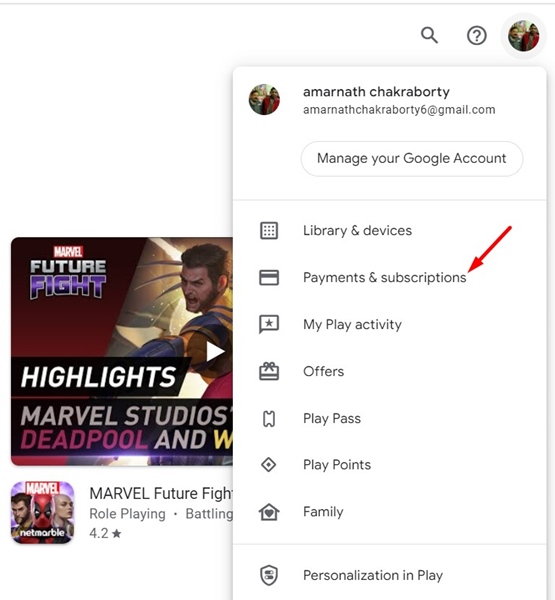Open the help question mark icon
The width and height of the screenshot is (555, 600).
(477, 36)
